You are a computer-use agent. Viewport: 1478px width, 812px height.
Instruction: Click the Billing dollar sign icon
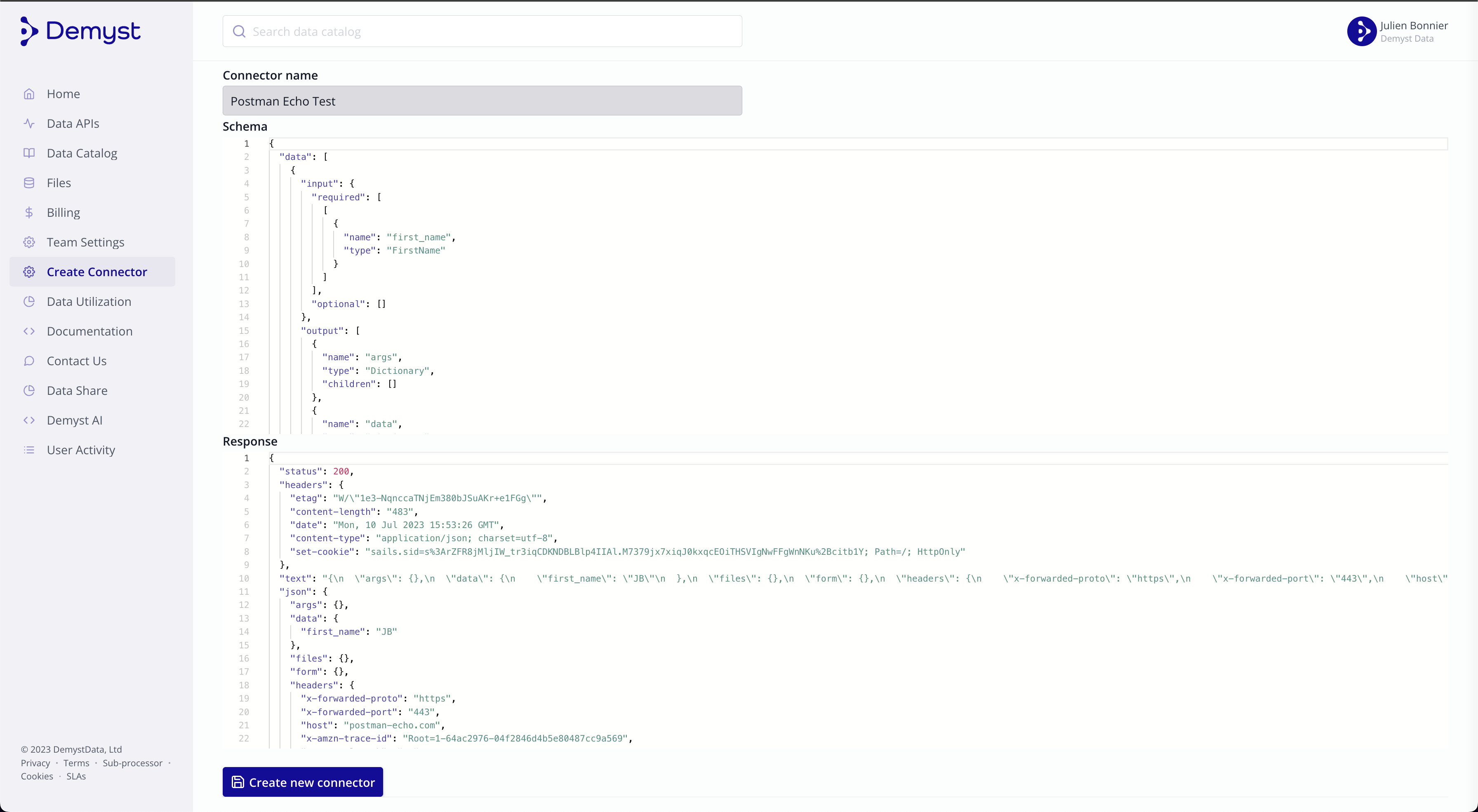click(29, 213)
